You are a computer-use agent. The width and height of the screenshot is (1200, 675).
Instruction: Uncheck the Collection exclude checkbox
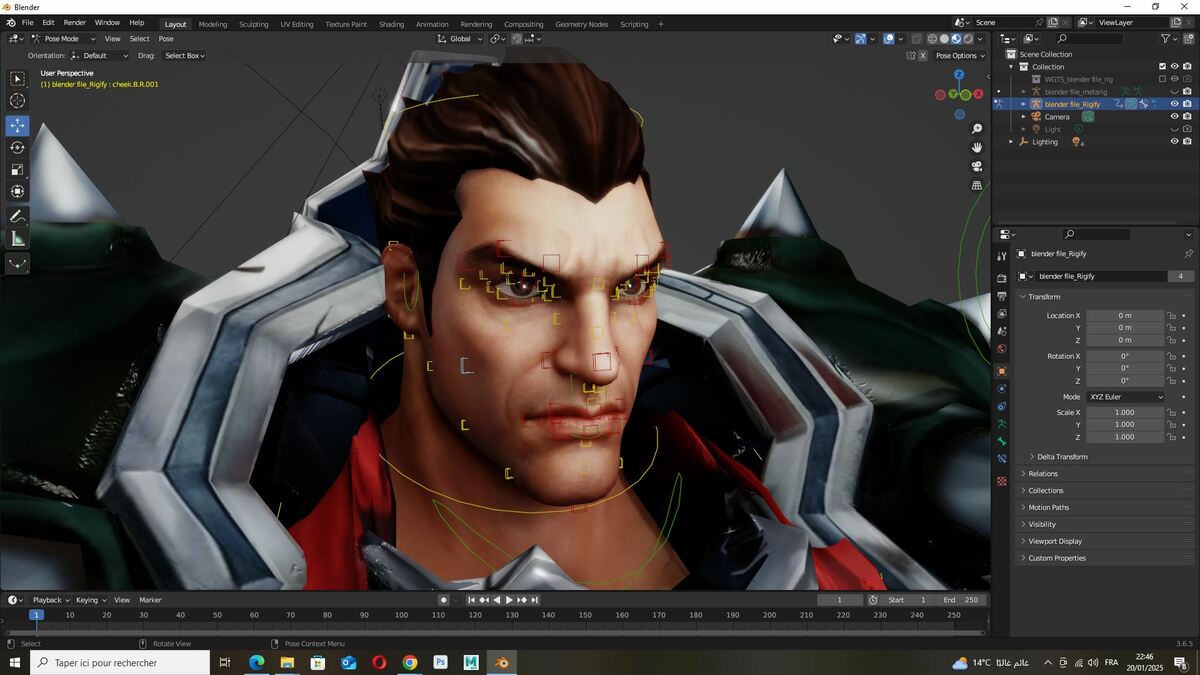click(x=1162, y=67)
